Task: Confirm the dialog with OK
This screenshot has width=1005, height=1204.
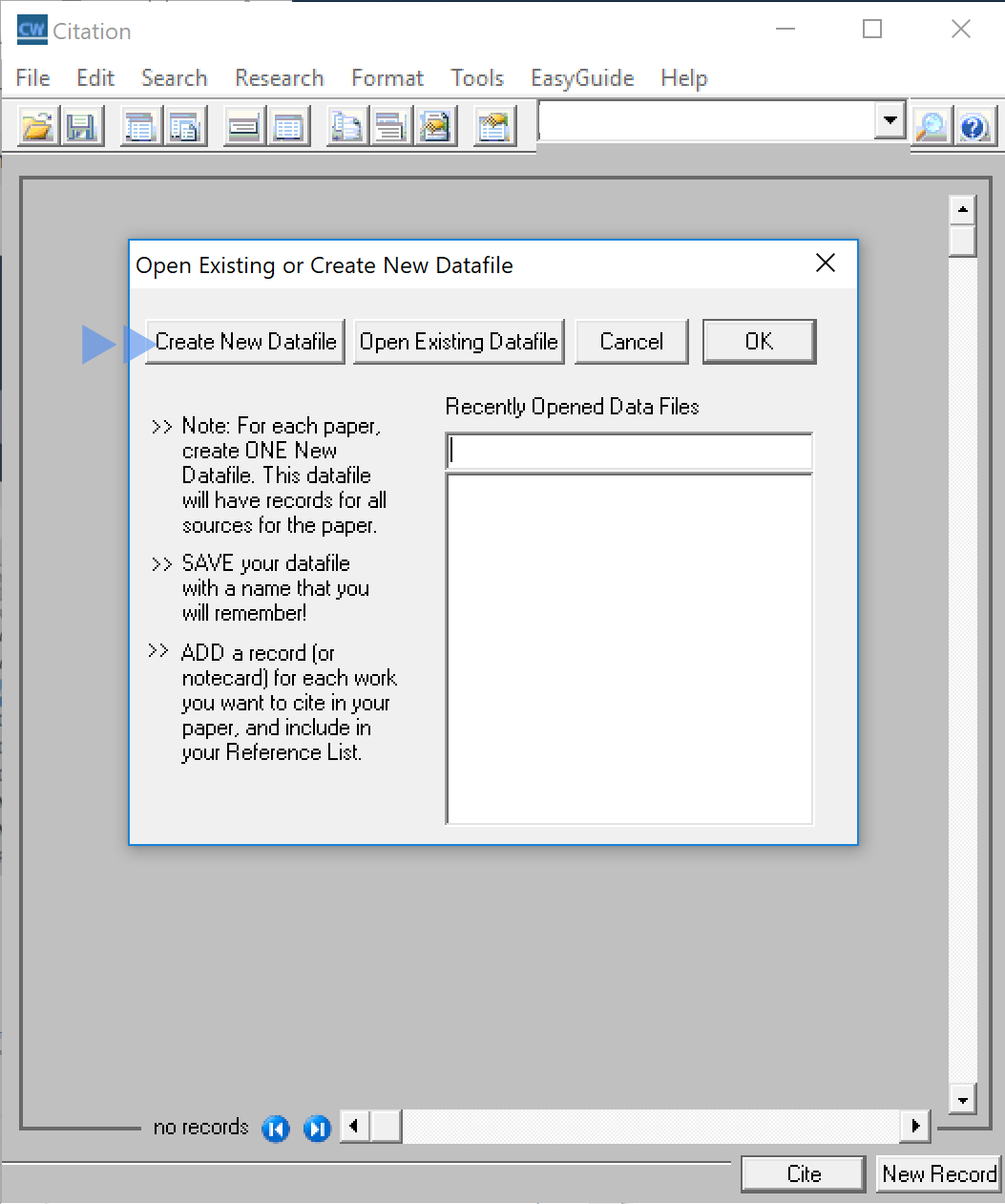Action: pyautogui.click(x=759, y=342)
